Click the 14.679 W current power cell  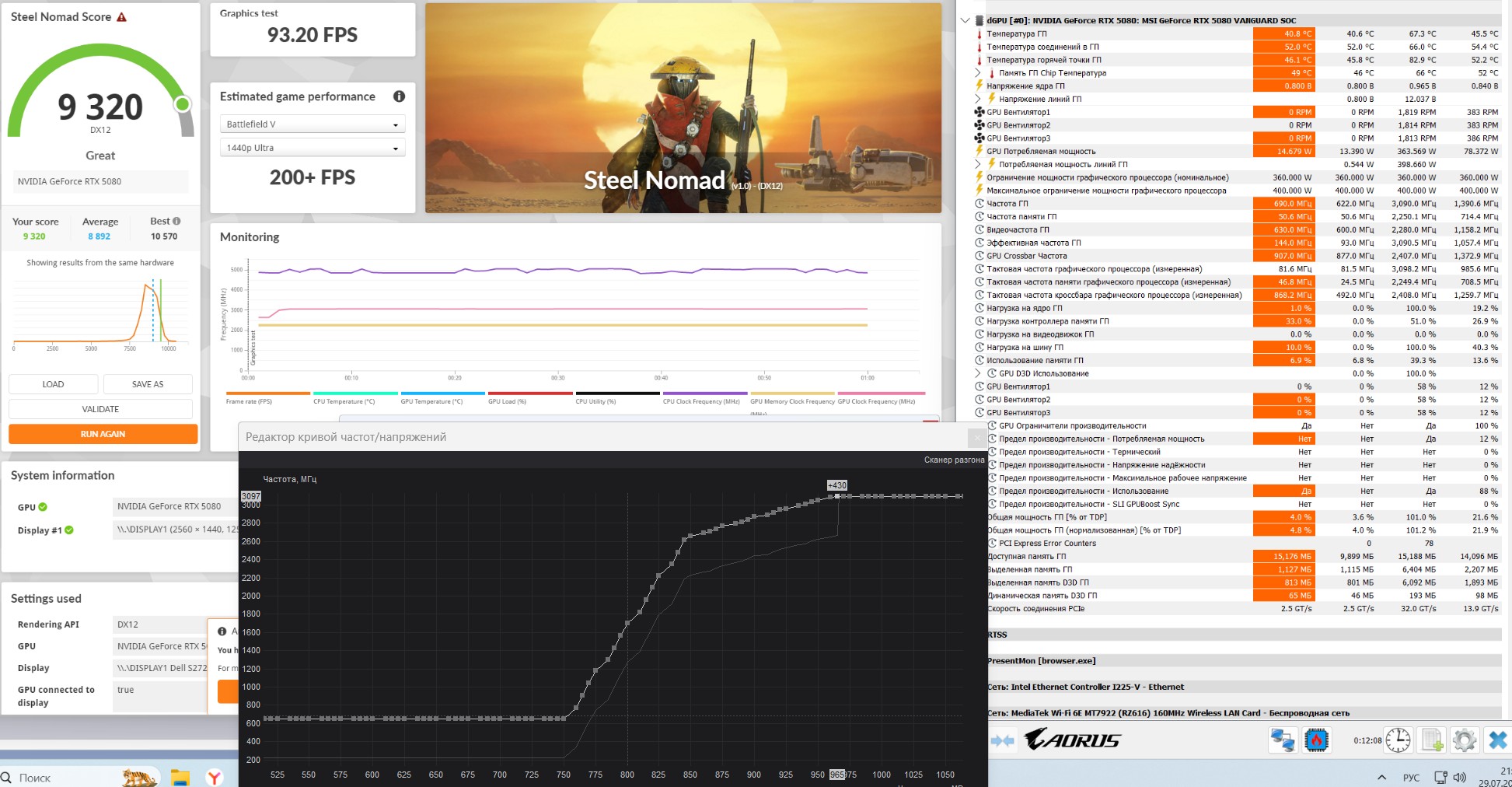[1283, 152]
